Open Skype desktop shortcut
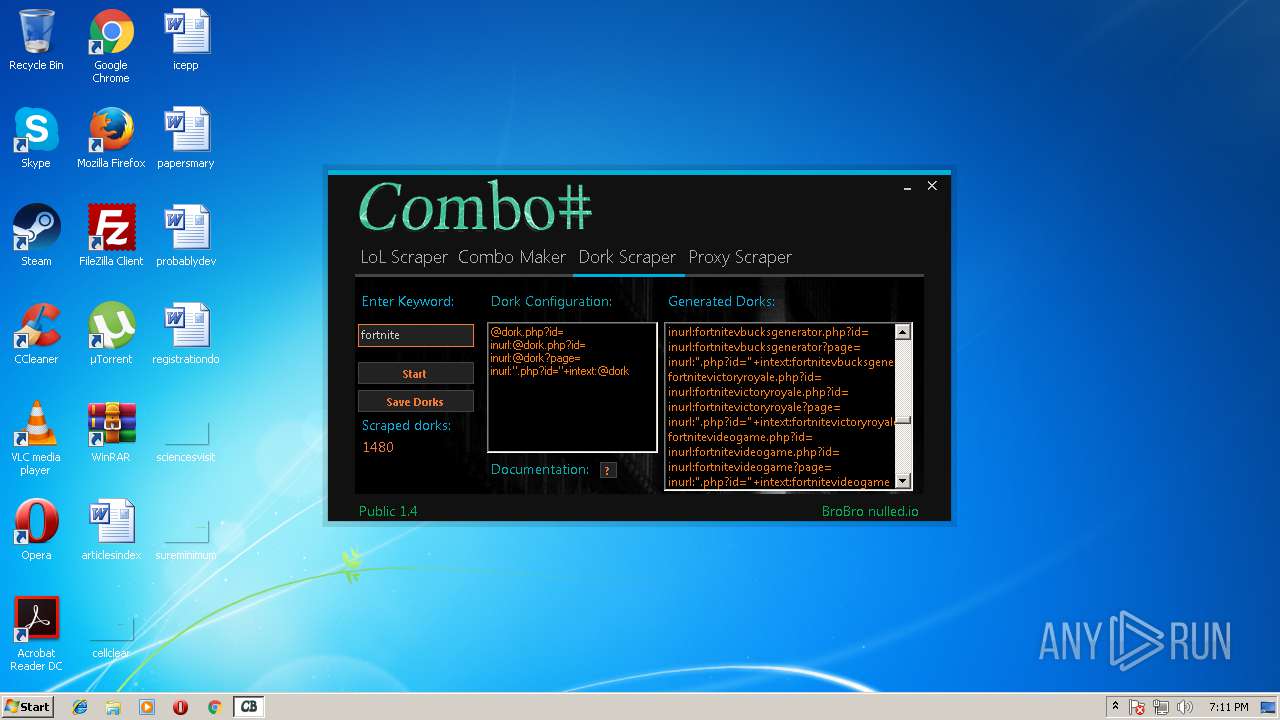 pyautogui.click(x=36, y=138)
